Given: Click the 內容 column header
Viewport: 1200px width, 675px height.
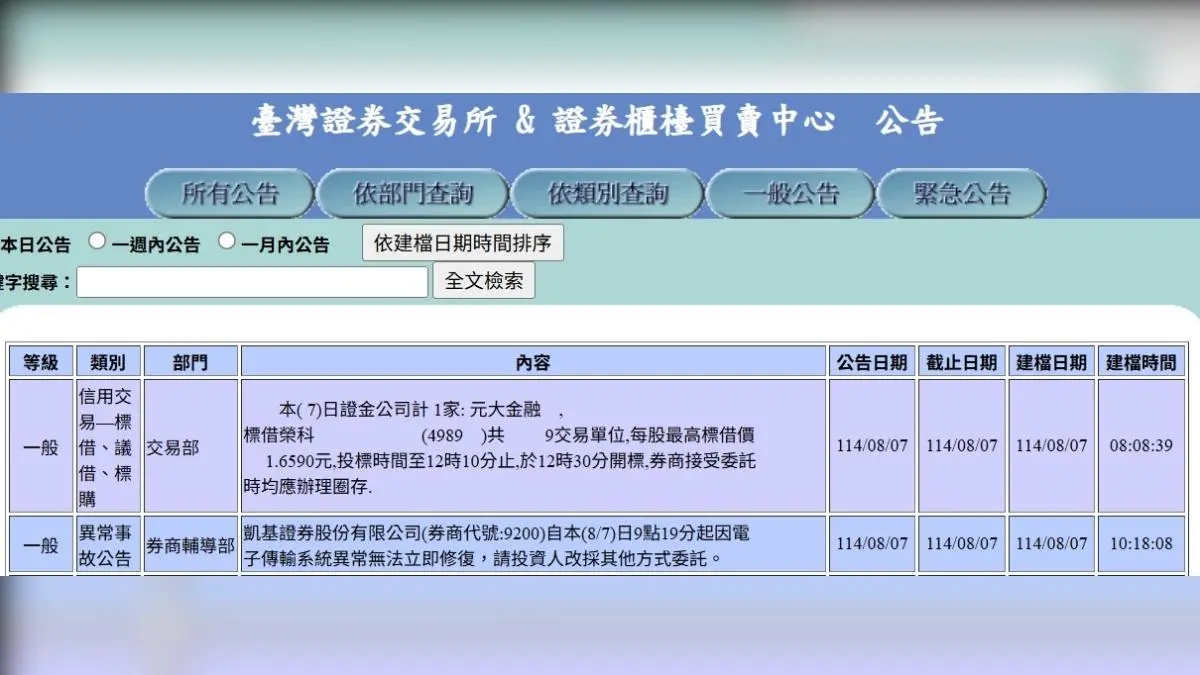Looking at the screenshot, I should coord(532,361).
